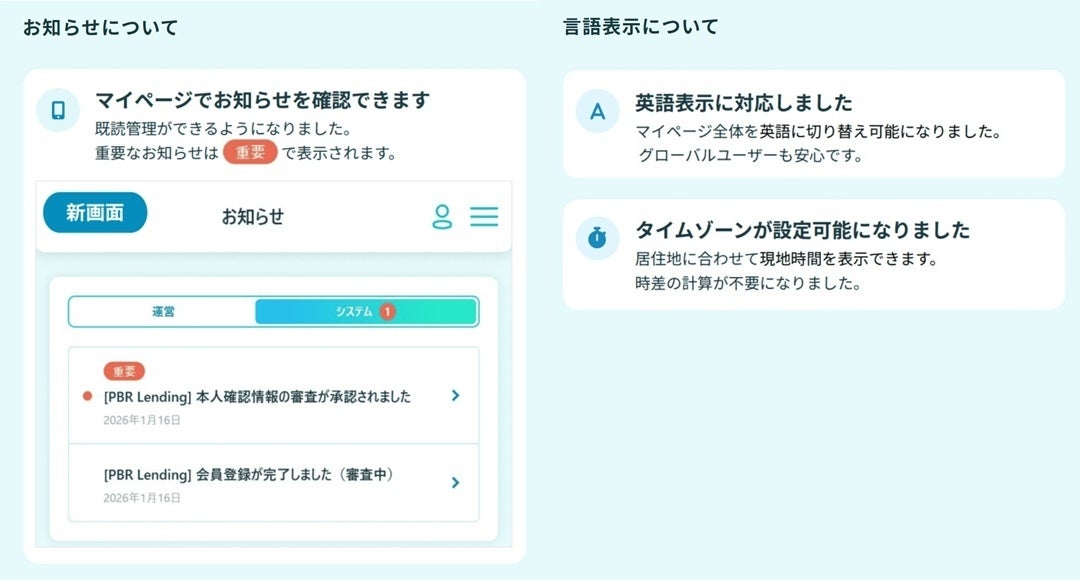Click the お知らせ header title
Viewport: 1080px width, 580px height.
click(x=253, y=216)
